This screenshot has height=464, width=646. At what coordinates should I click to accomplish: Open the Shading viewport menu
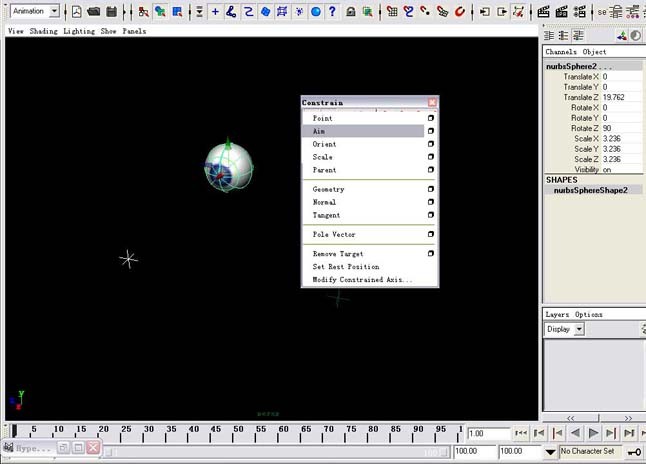[43, 31]
